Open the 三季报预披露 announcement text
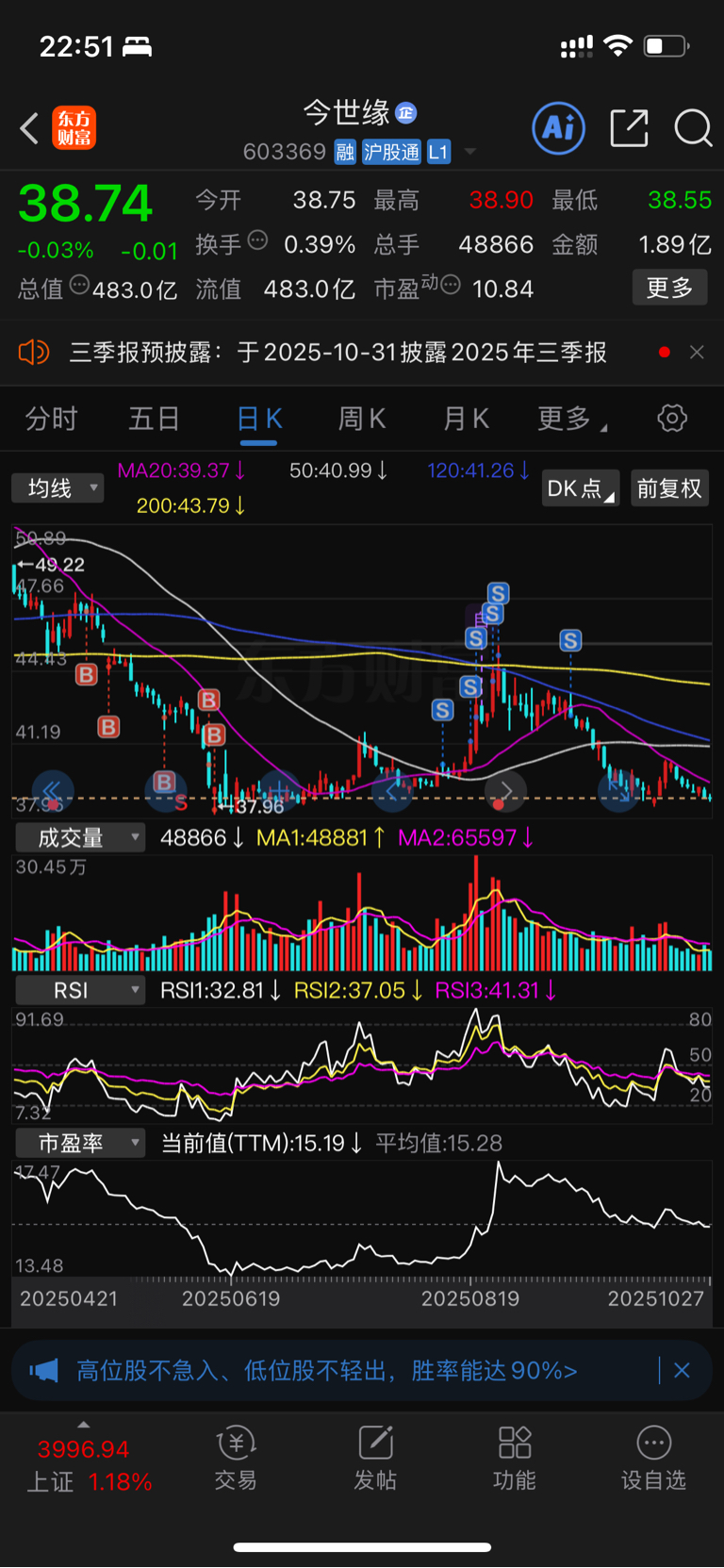Screen dimensions: 724x1568 click(x=338, y=353)
